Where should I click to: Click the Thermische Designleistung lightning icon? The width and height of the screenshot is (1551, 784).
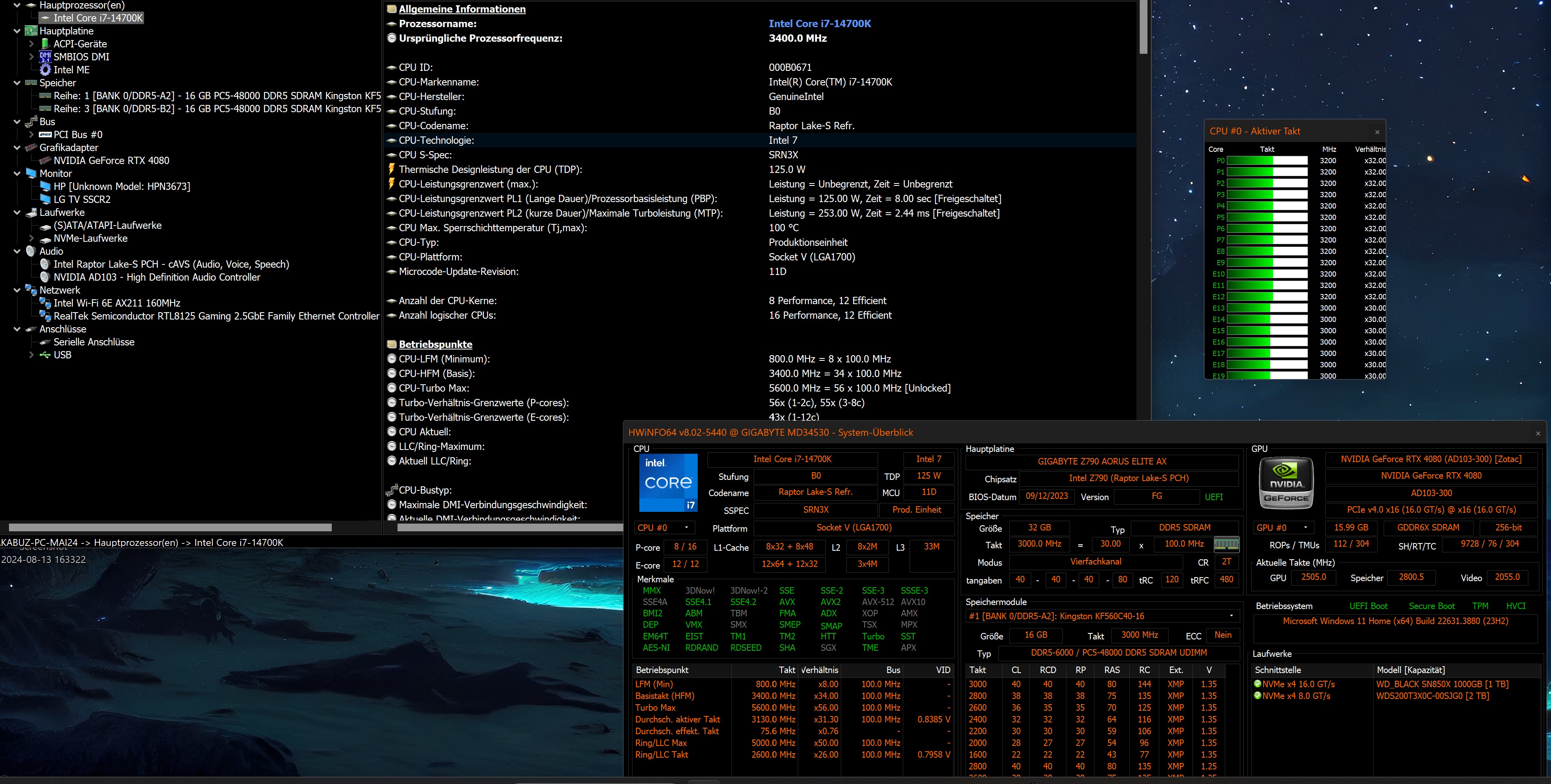pos(391,169)
